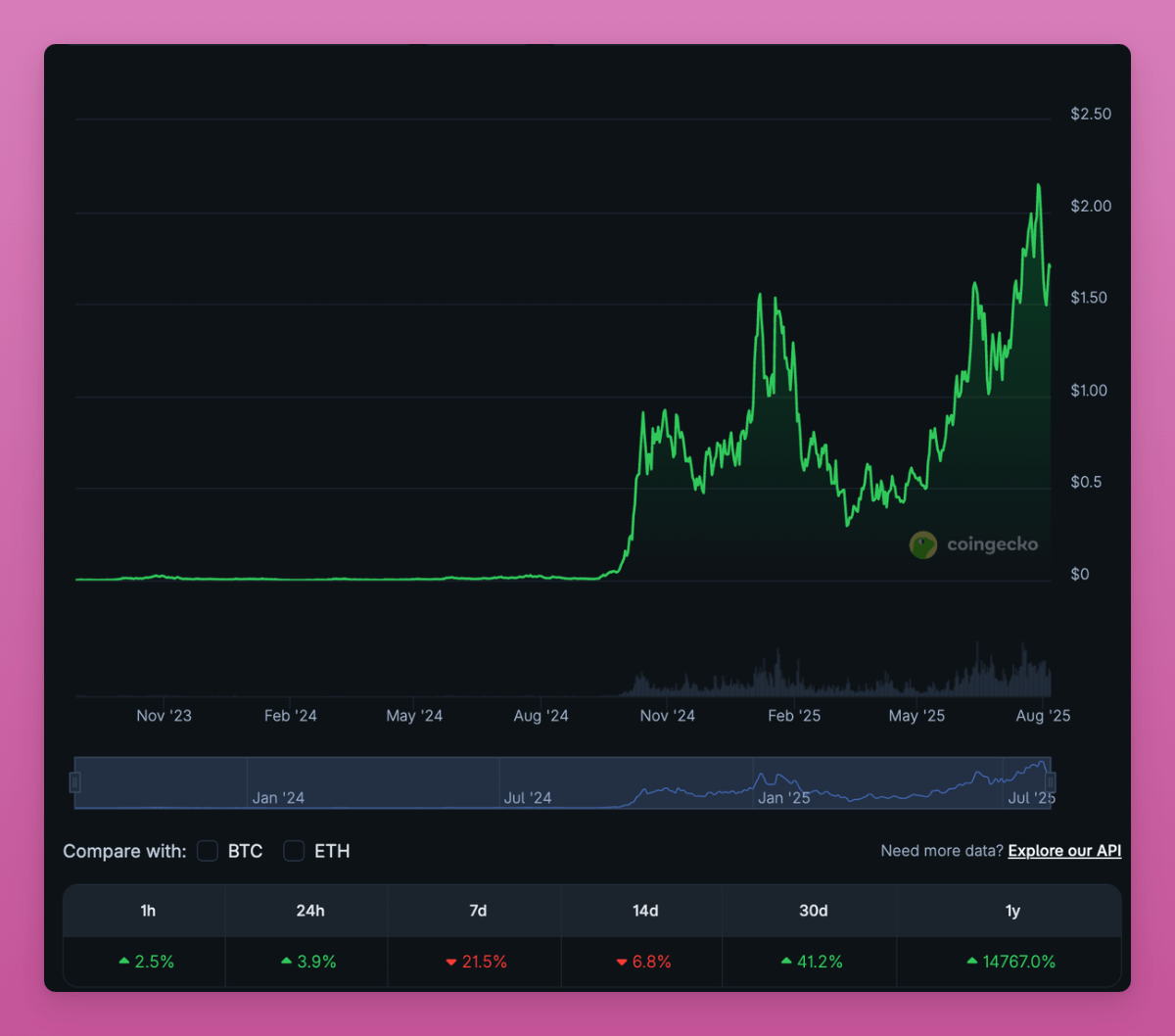Click the timeline range slider track
The image size is (1175, 1036).
coord(563,782)
